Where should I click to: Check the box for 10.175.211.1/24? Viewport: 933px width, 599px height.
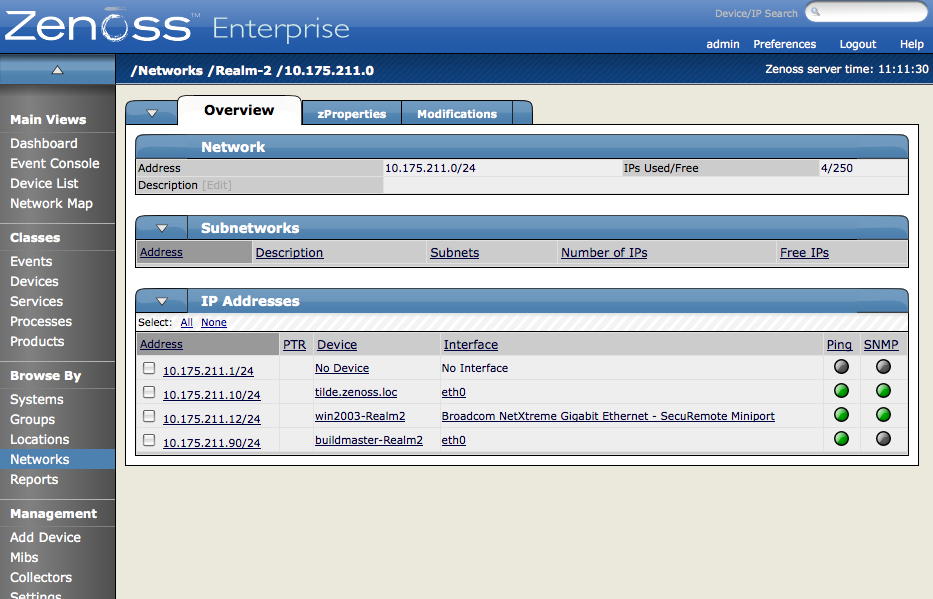pos(149,368)
